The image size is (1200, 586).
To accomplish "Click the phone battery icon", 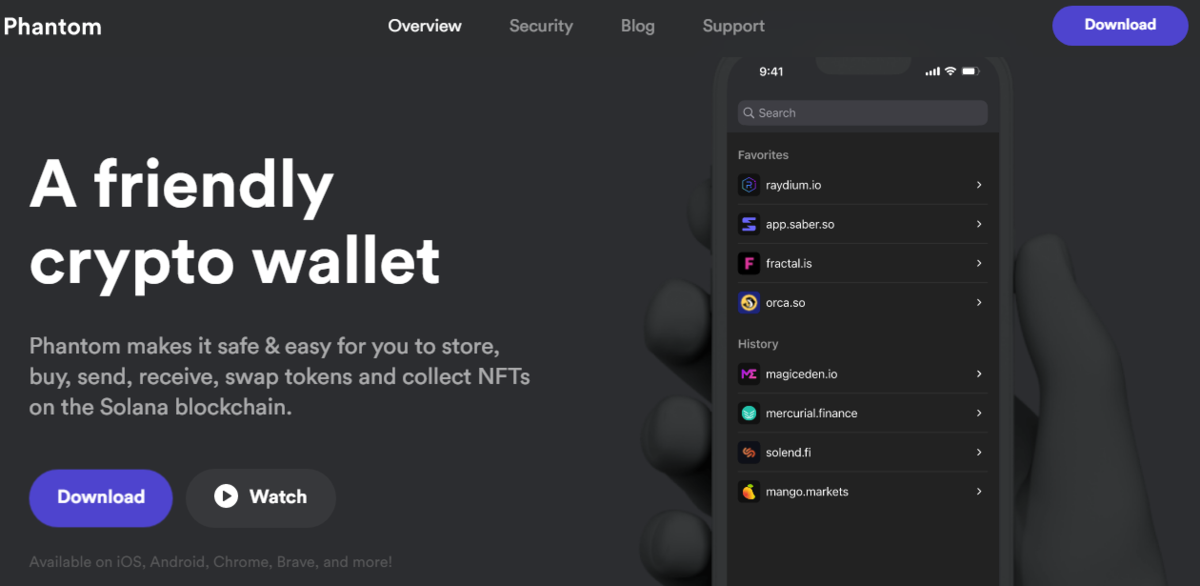I will pos(972,71).
